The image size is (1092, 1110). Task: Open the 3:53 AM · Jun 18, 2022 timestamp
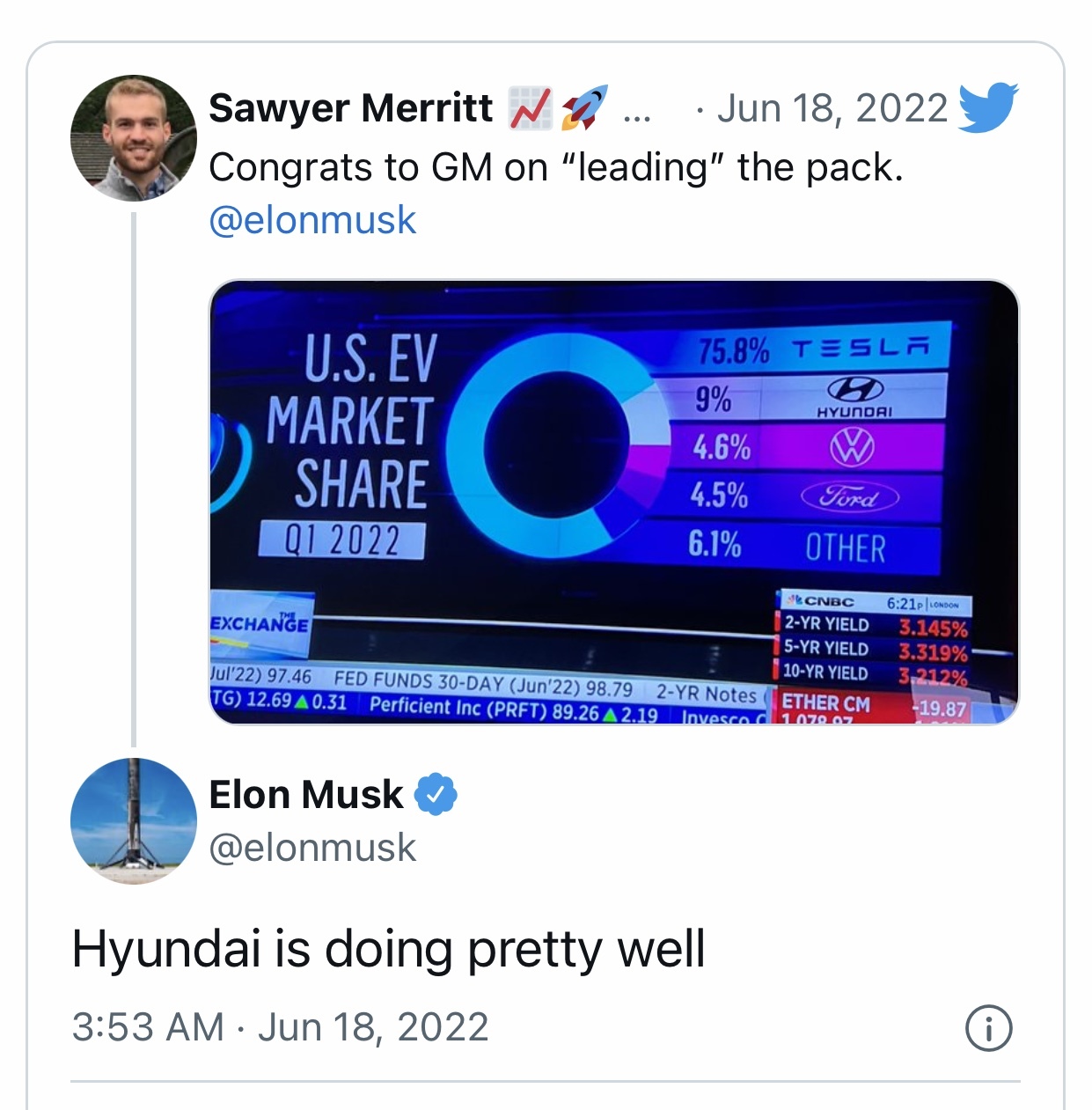click(280, 1027)
